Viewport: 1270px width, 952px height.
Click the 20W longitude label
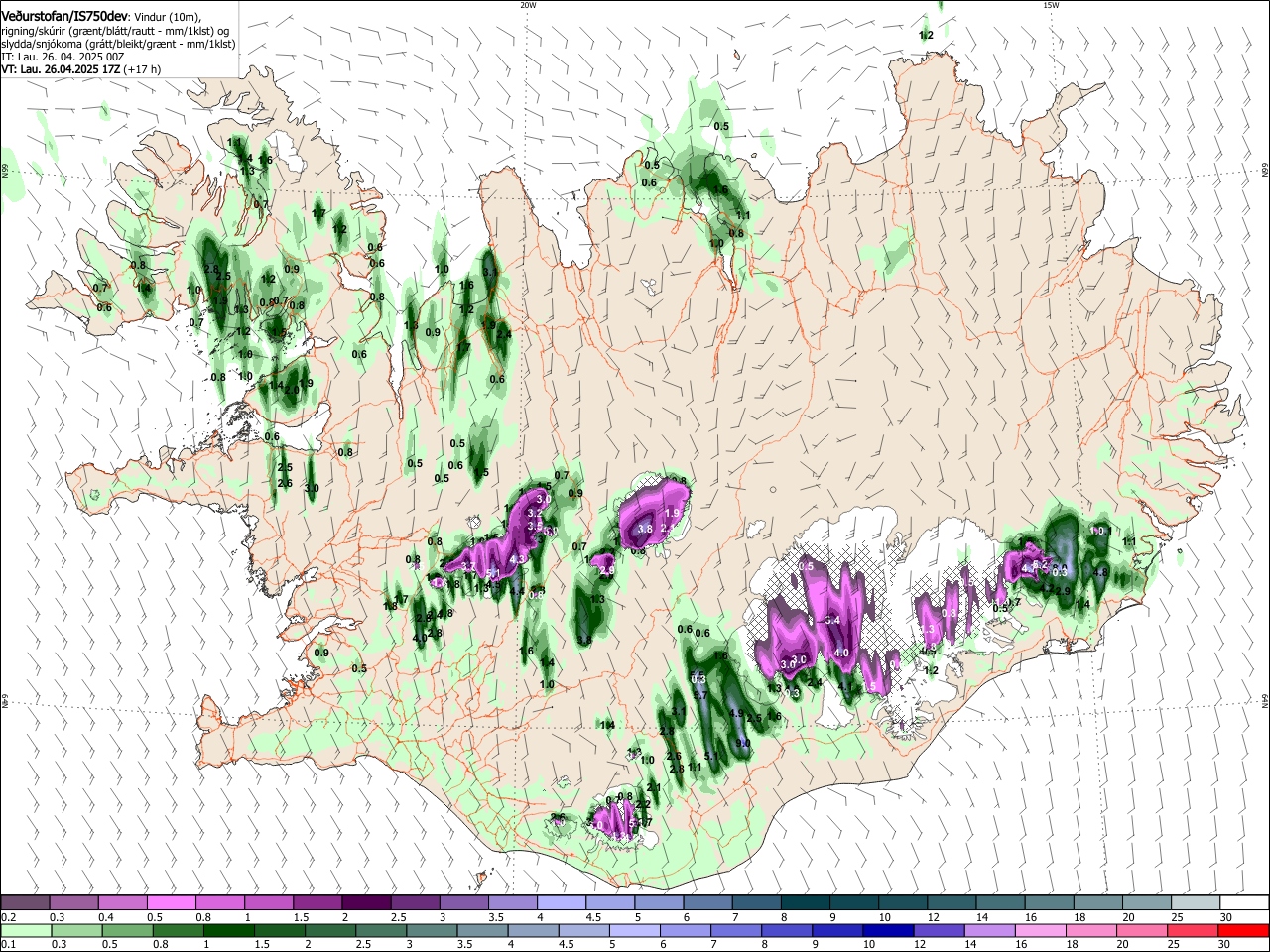[528, 5]
